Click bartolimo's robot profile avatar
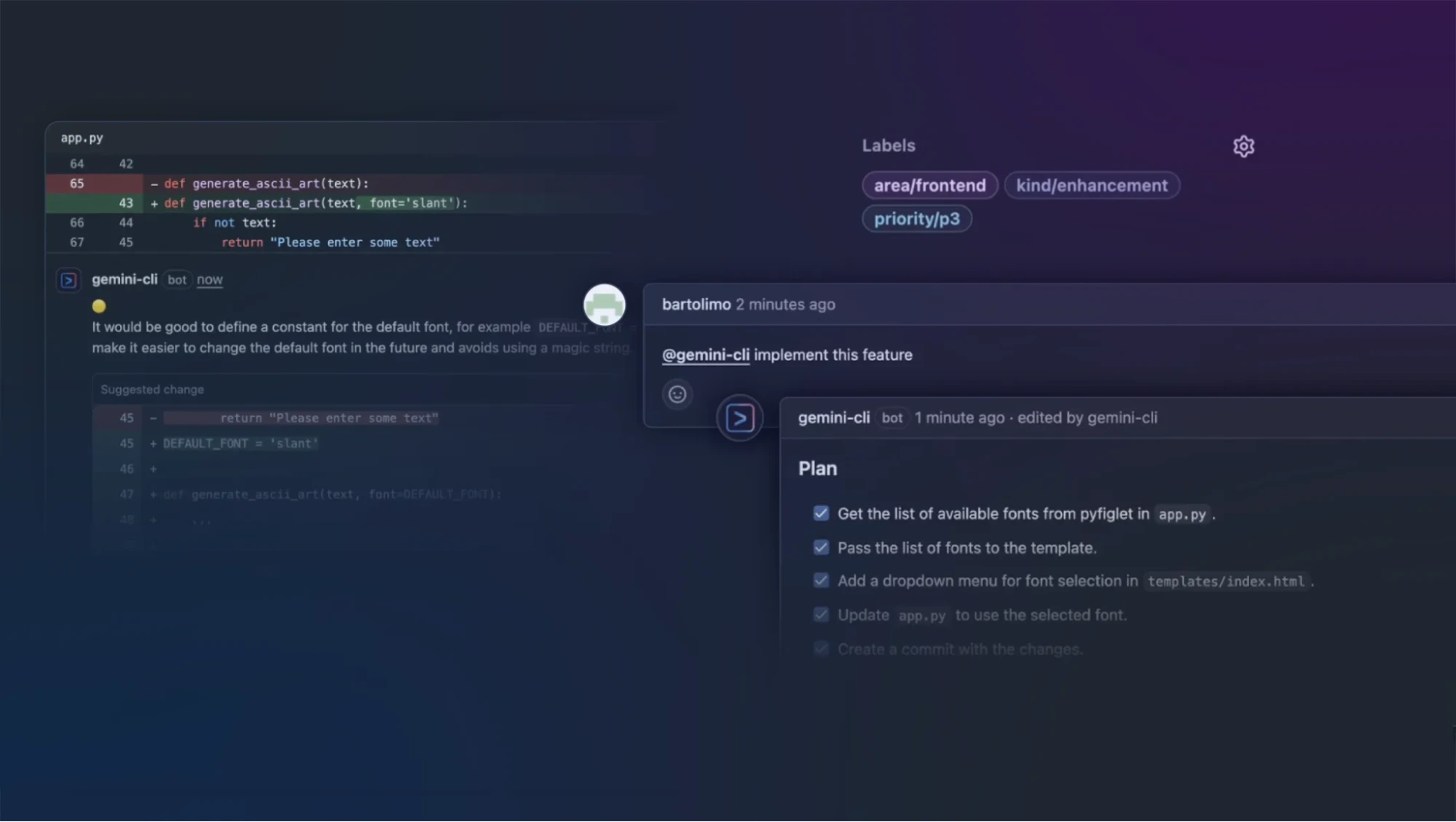Viewport: 1456px width, 822px height. (x=604, y=305)
